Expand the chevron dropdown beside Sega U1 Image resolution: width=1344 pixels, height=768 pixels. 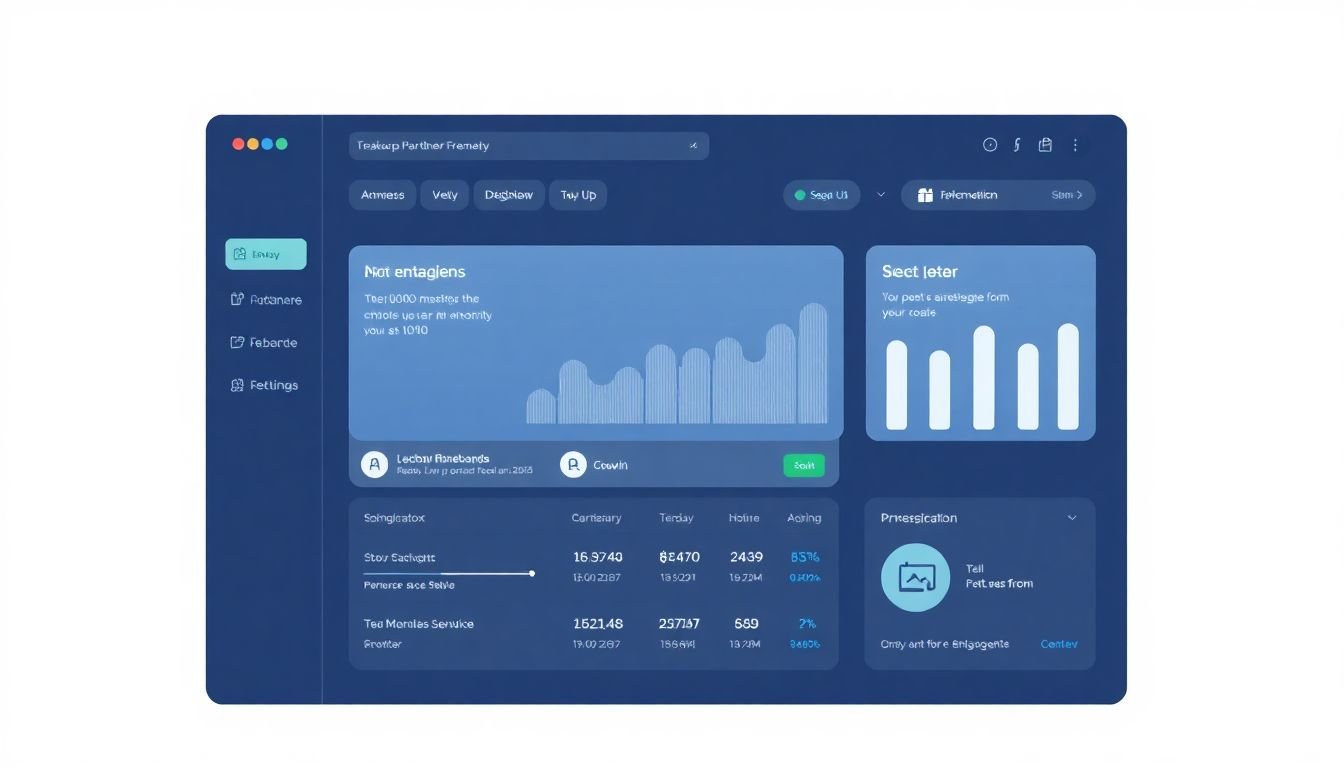pyautogui.click(x=881, y=195)
